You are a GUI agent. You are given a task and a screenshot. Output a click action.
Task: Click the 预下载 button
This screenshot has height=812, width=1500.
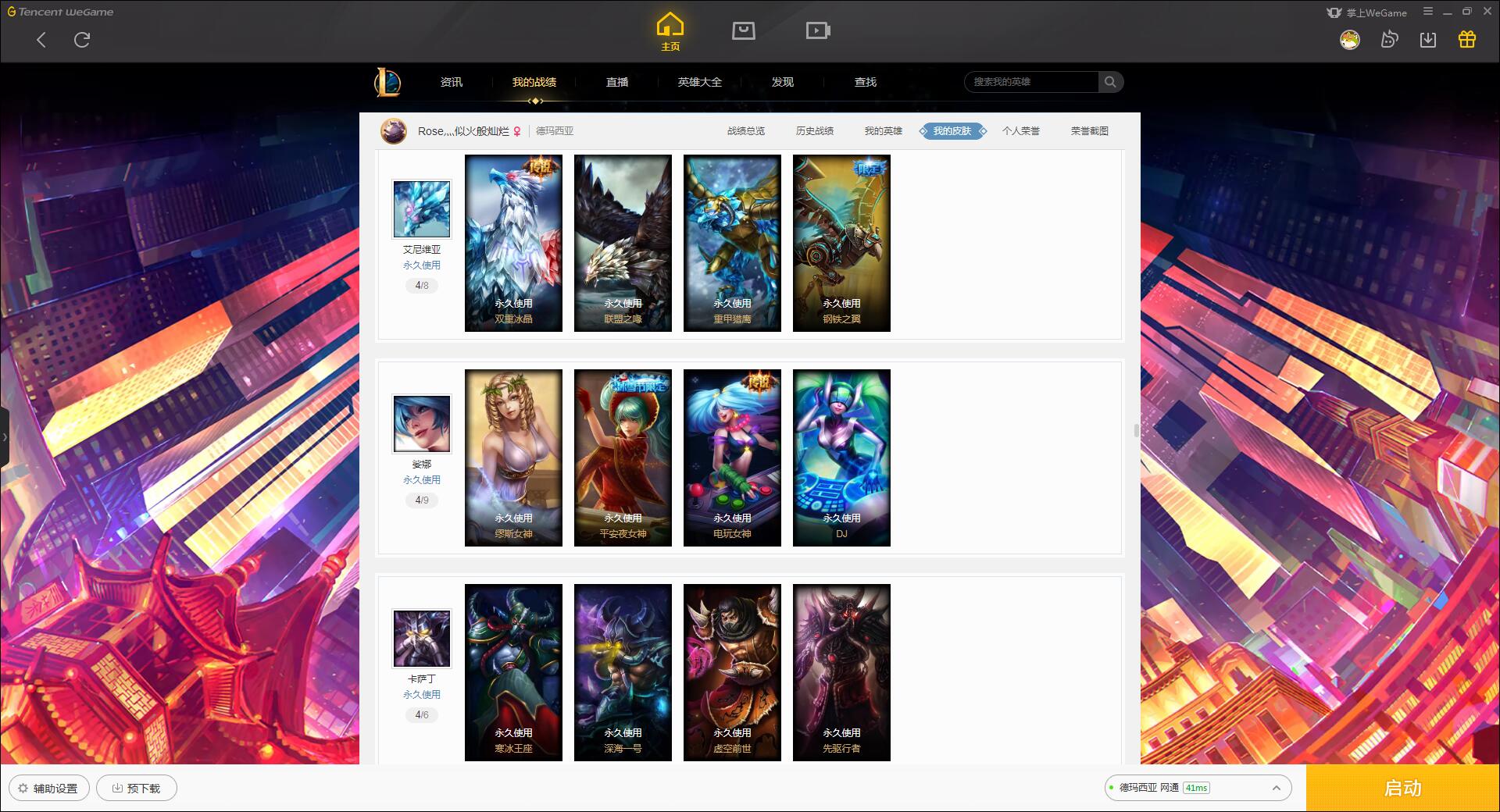click(x=137, y=788)
